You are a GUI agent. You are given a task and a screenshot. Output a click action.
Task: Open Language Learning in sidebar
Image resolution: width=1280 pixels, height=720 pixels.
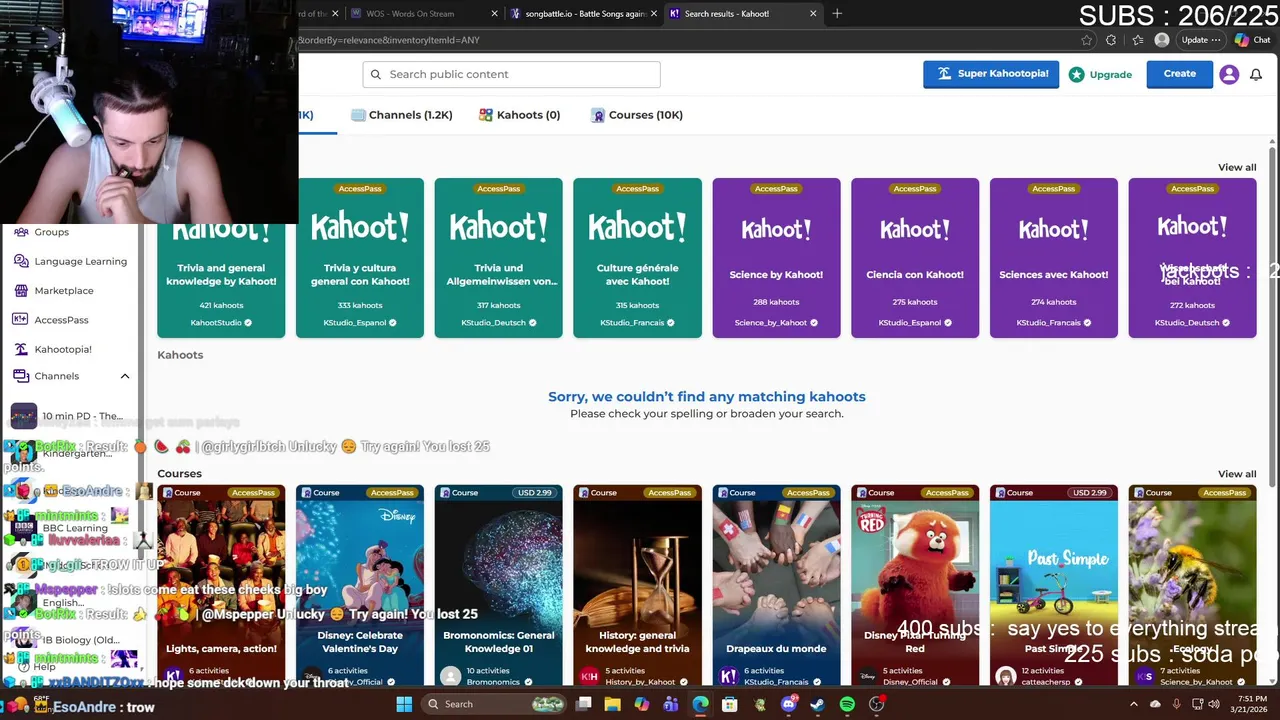coord(80,261)
